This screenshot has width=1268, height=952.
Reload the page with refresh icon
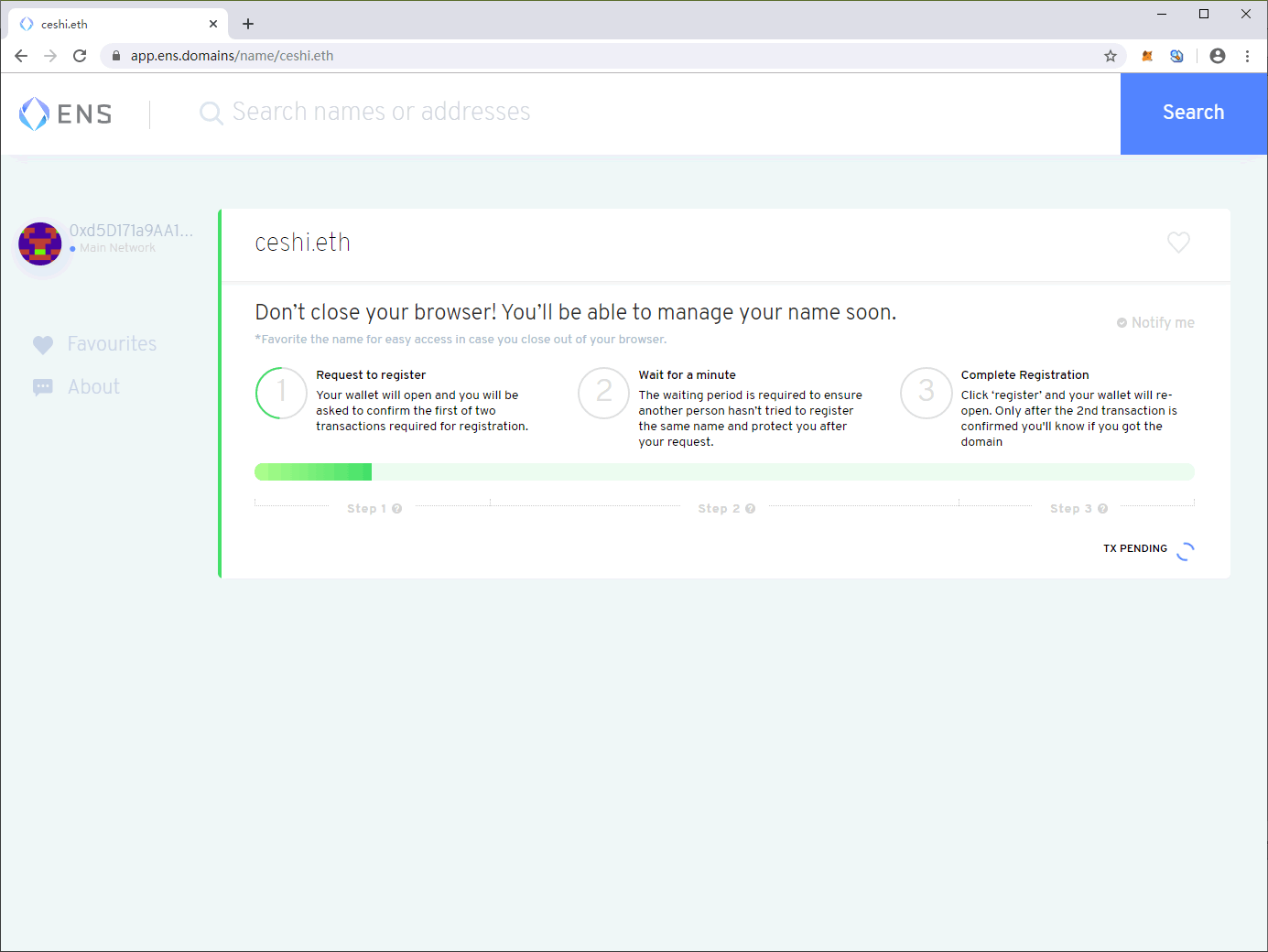click(80, 56)
